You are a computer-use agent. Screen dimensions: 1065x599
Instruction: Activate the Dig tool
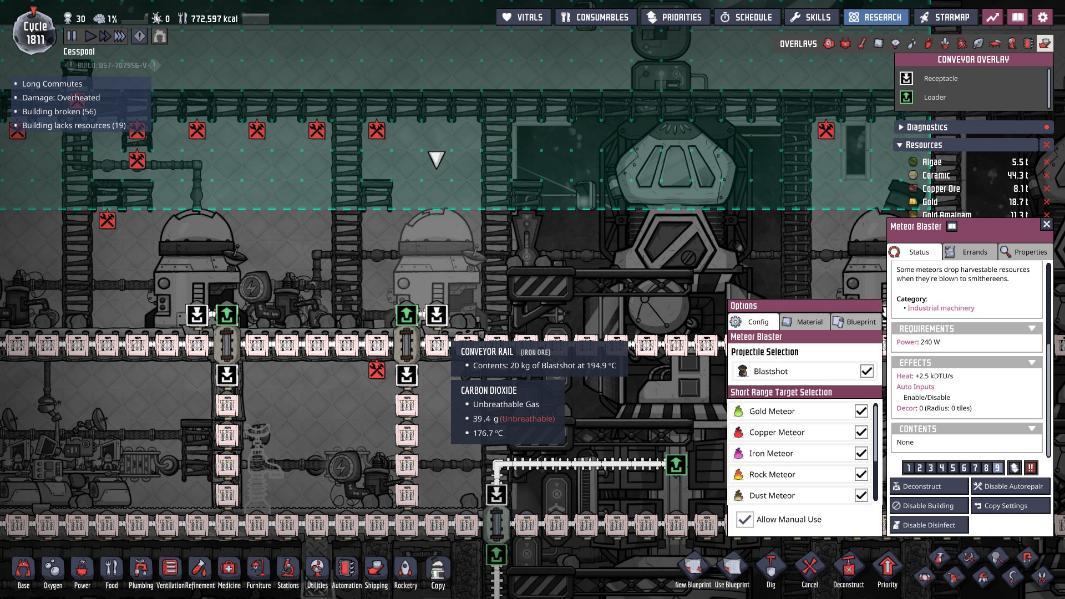pyautogui.click(x=770, y=569)
